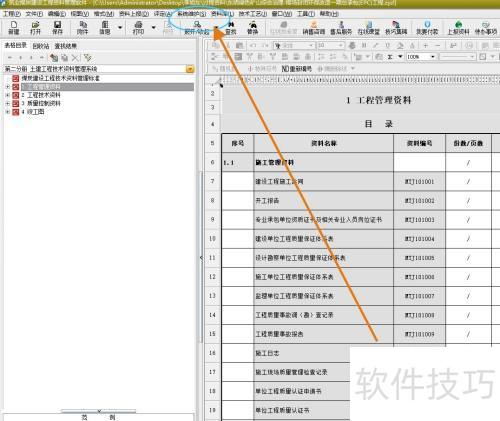Image resolution: width=500 pixels, height=421 pixels.
Task: Switch to the 回收站 tab
Action: tap(41, 46)
